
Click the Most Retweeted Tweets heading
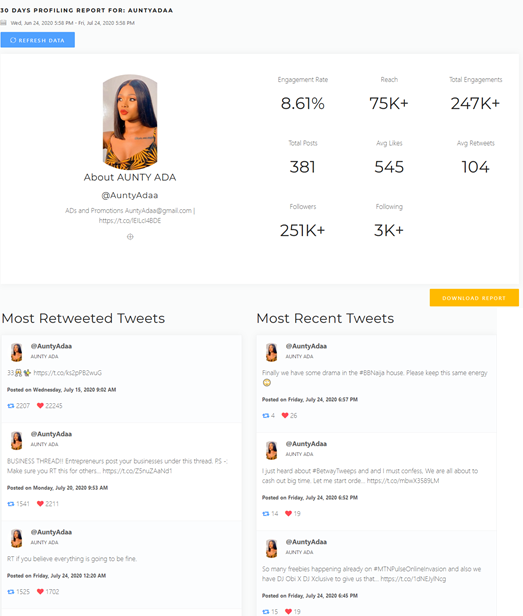pos(83,318)
